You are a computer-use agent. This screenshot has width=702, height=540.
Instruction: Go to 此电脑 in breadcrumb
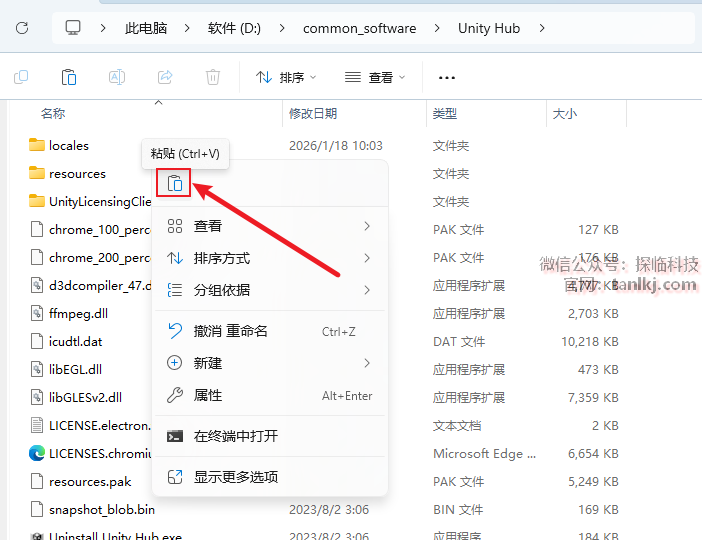point(146,28)
